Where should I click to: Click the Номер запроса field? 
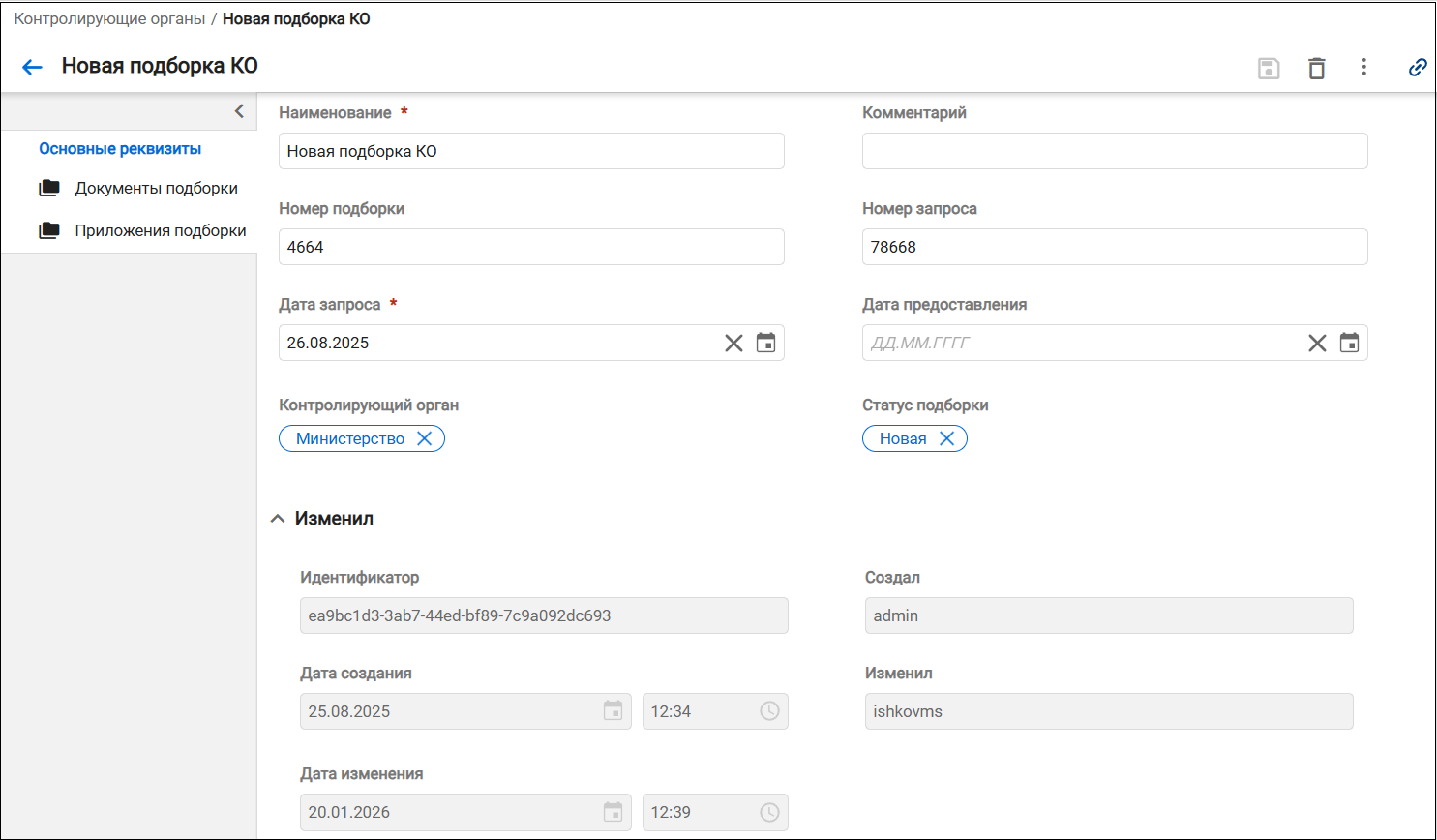pos(1115,247)
